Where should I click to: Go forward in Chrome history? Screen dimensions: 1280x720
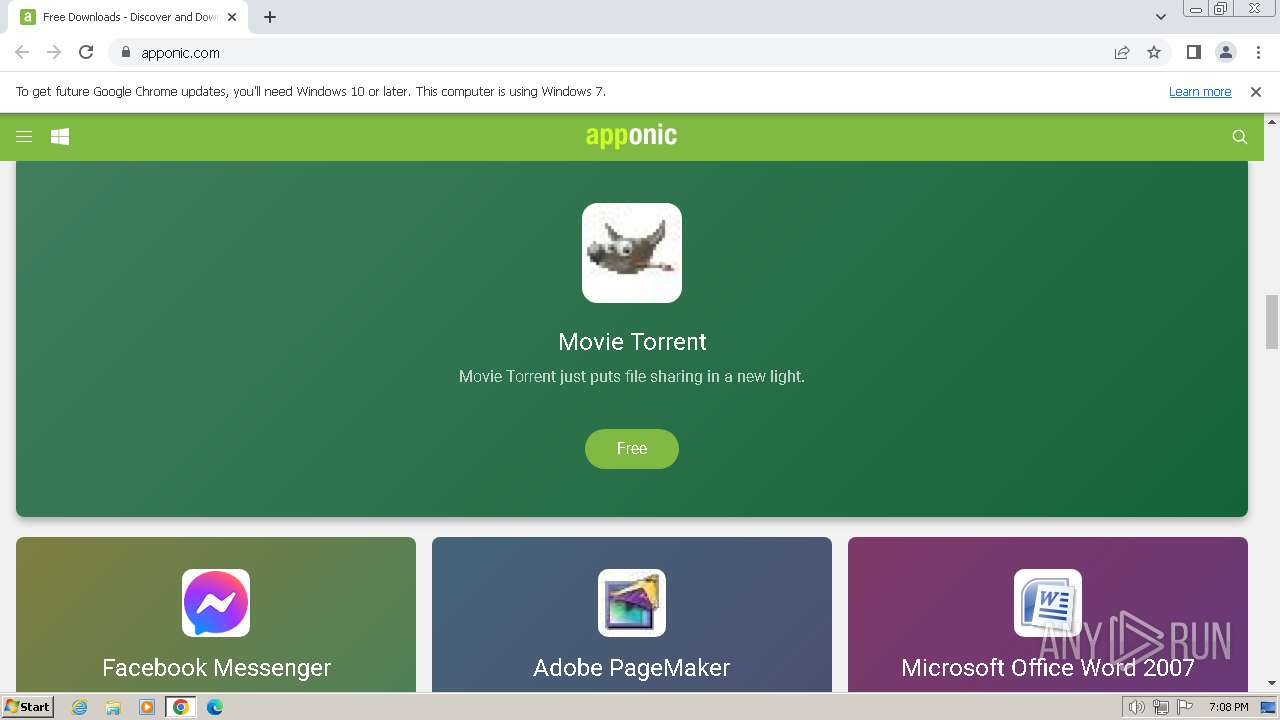(54, 52)
